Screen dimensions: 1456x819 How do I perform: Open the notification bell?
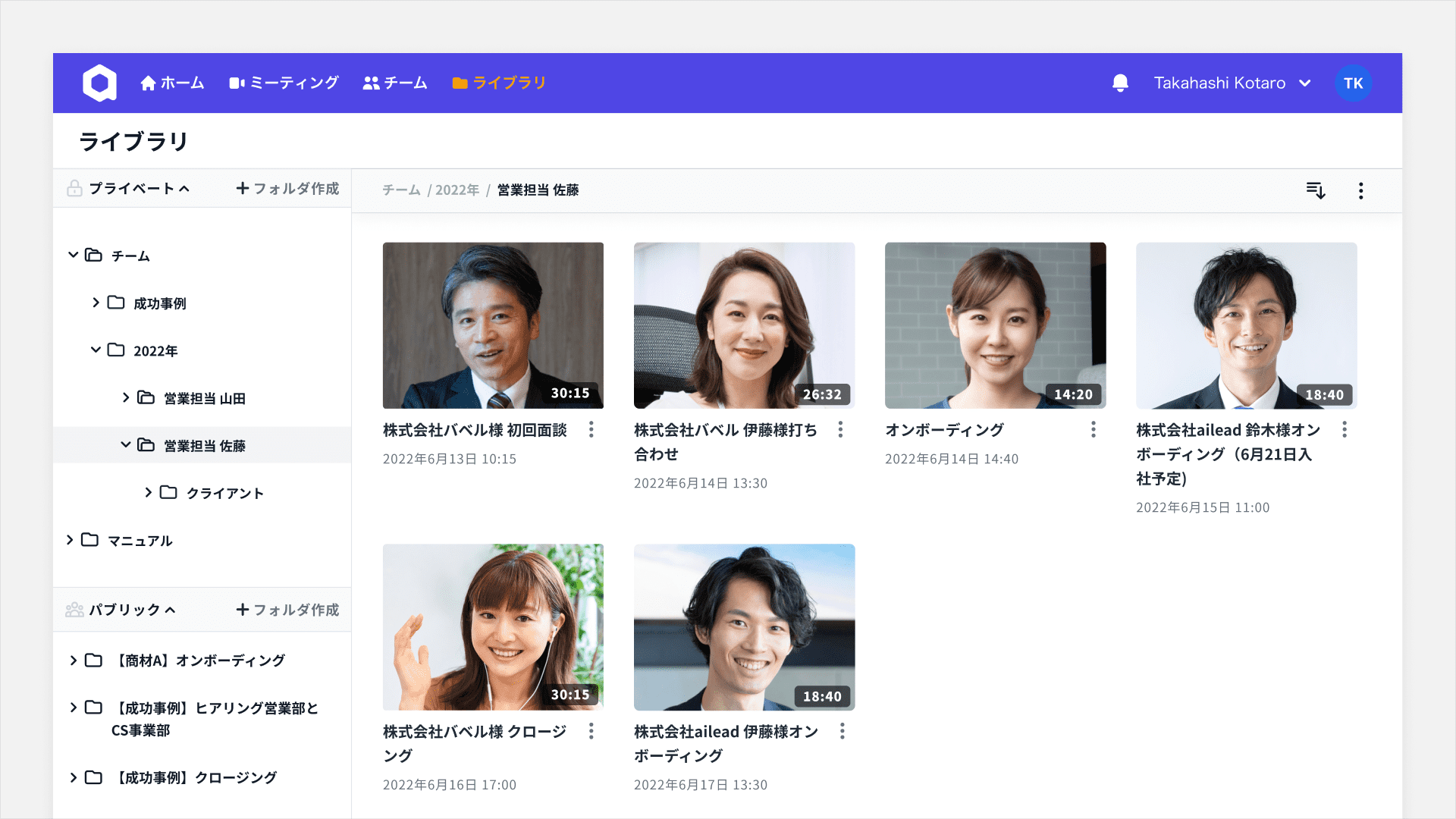tap(1120, 83)
